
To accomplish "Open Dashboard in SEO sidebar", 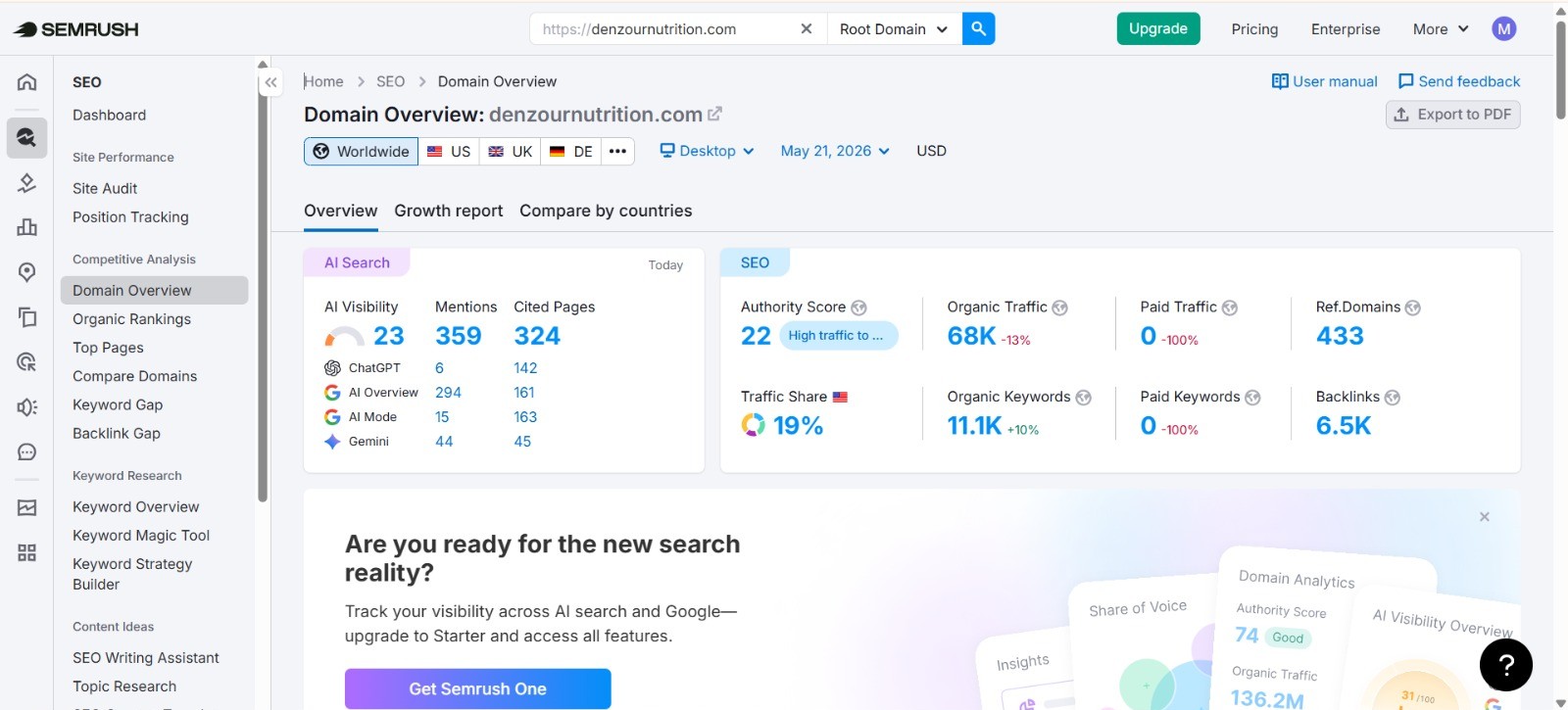I will (109, 115).
